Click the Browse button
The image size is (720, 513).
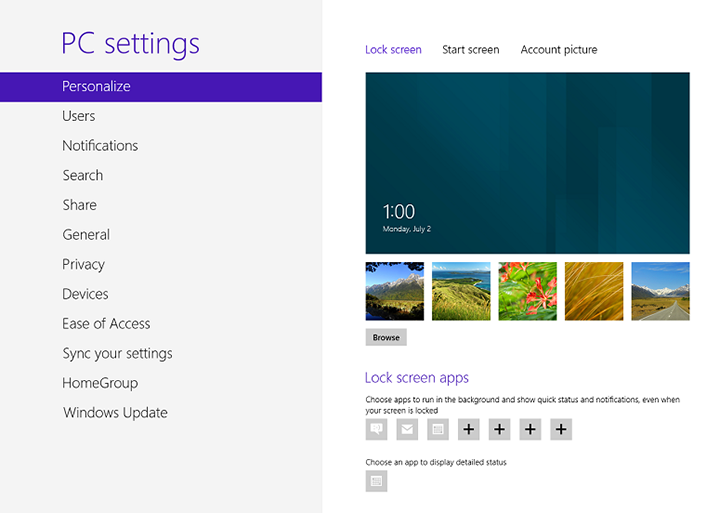(x=386, y=337)
